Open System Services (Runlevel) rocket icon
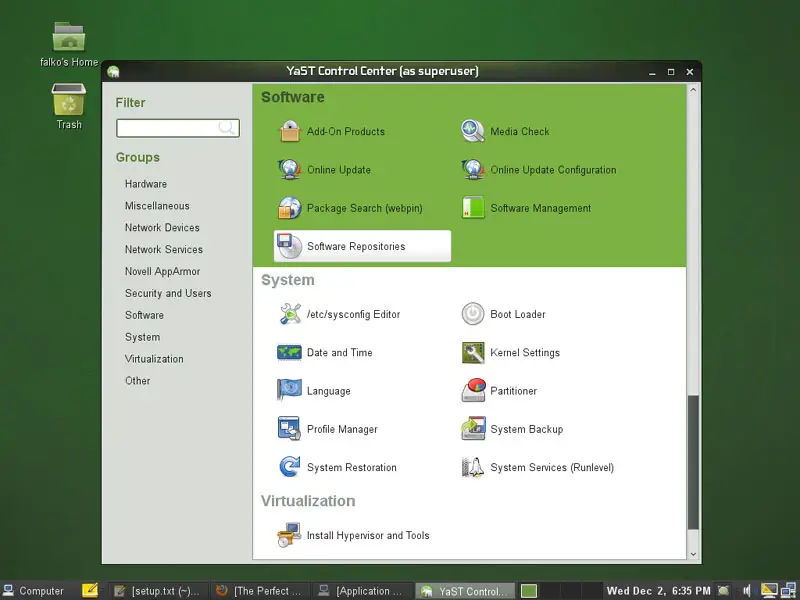 pos(473,467)
